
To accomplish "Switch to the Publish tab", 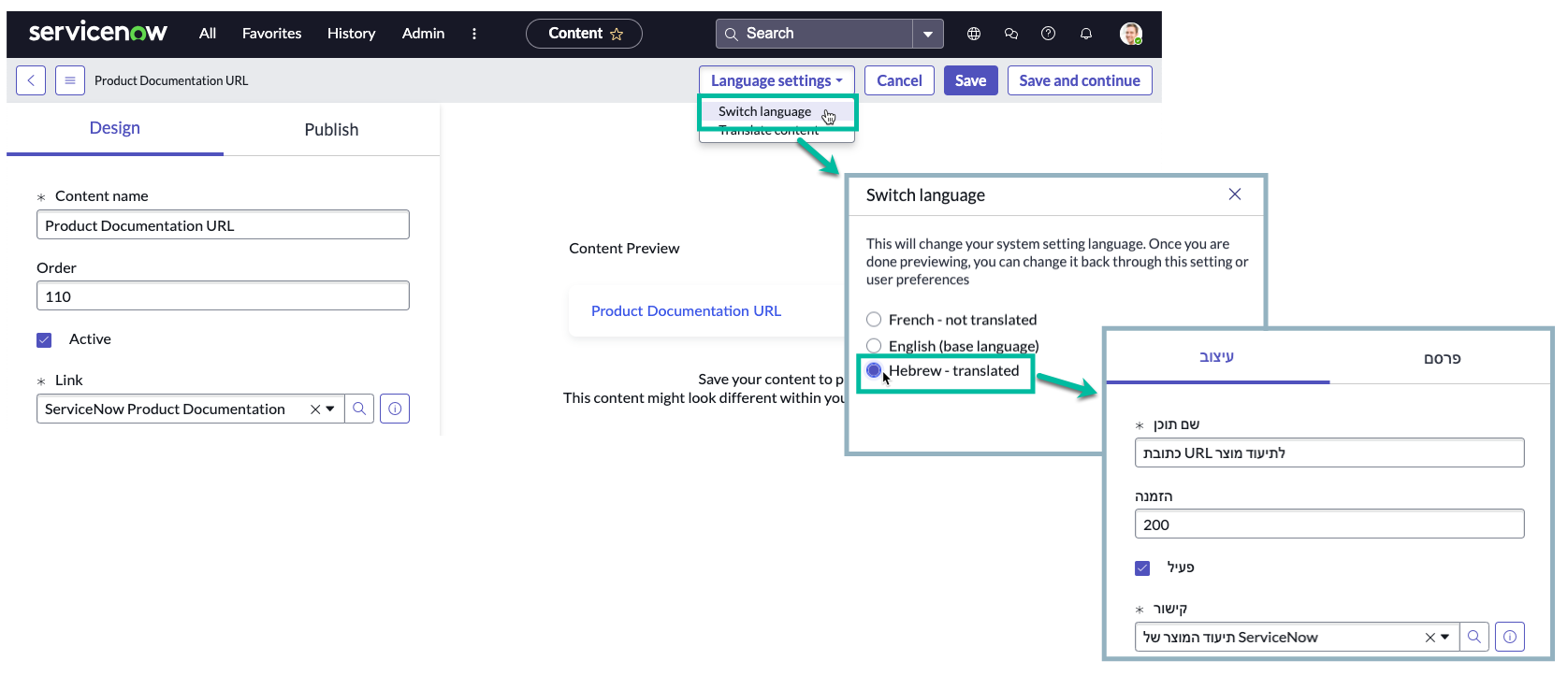I will (x=331, y=129).
